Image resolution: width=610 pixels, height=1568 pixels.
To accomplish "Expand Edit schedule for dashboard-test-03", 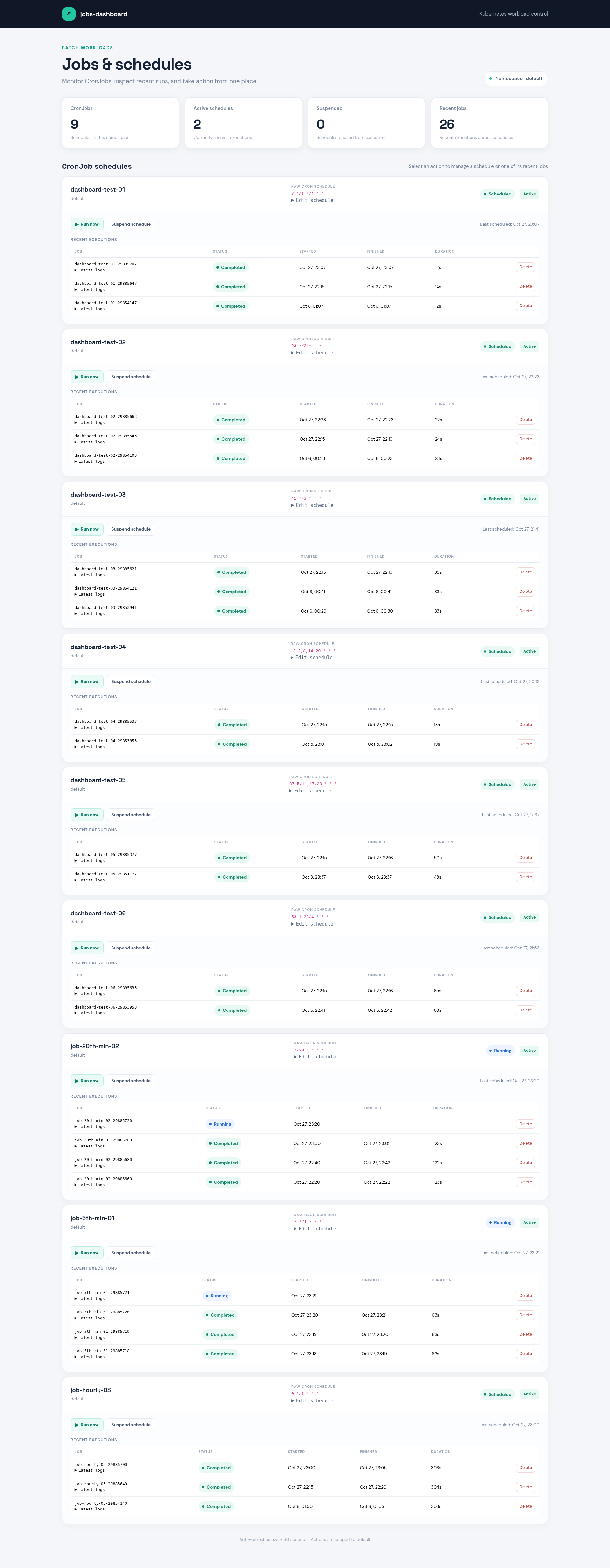I will click(x=312, y=505).
